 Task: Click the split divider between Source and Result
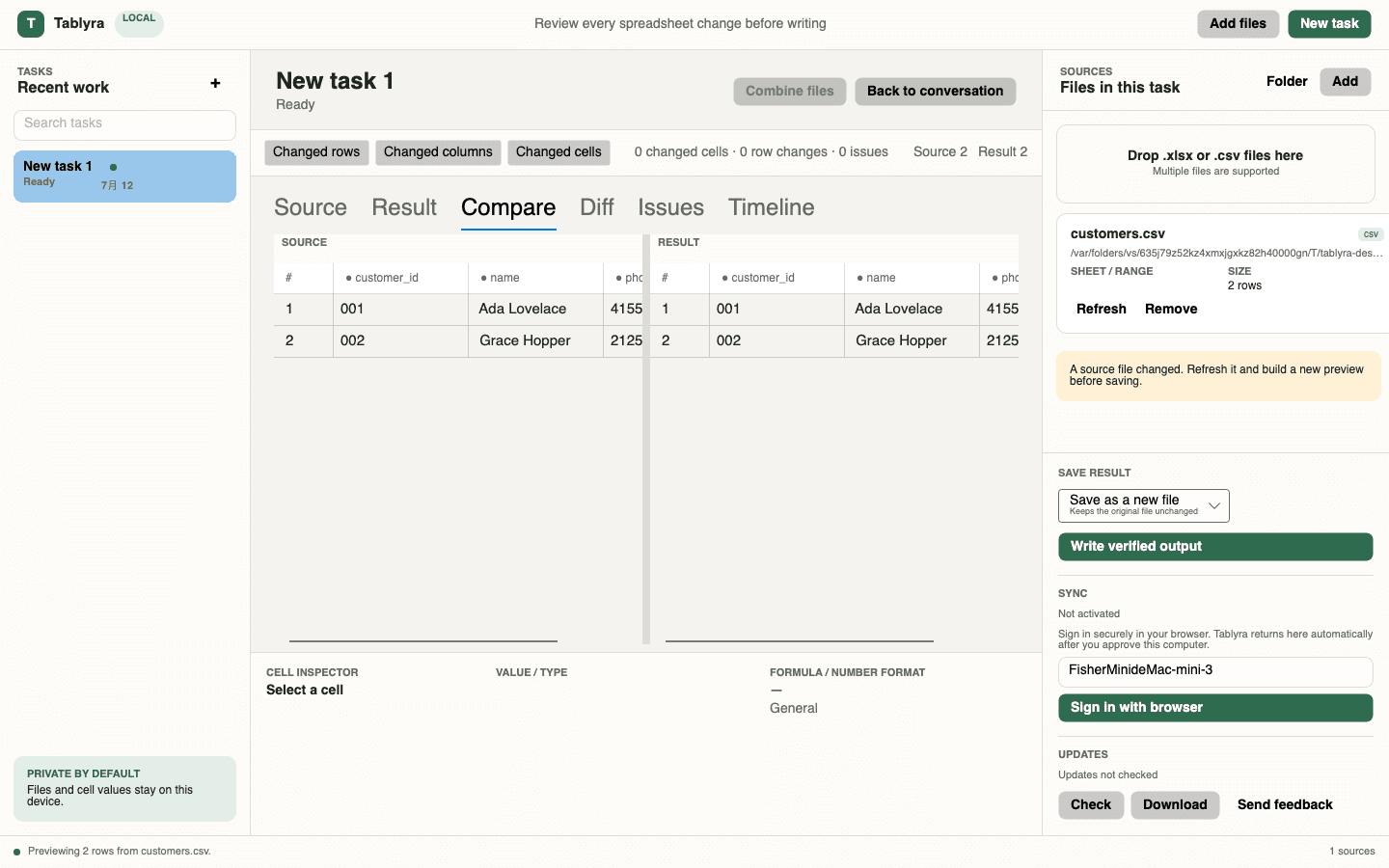coord(646,439)
